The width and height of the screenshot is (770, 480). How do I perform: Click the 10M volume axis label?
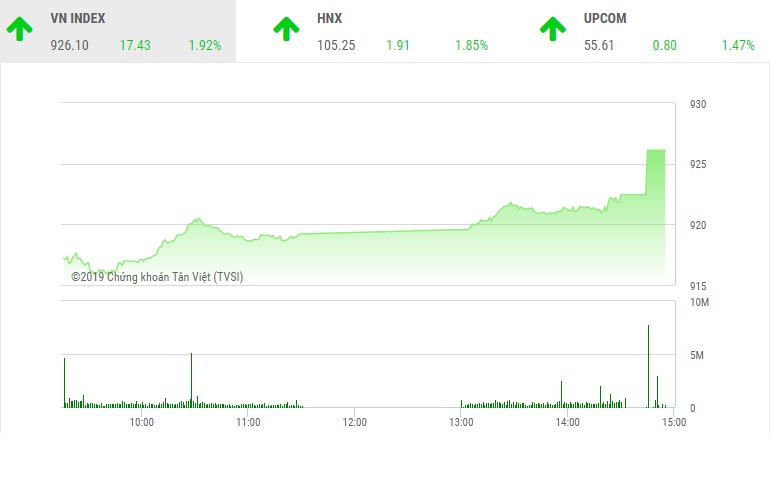[x=699, y=302]
